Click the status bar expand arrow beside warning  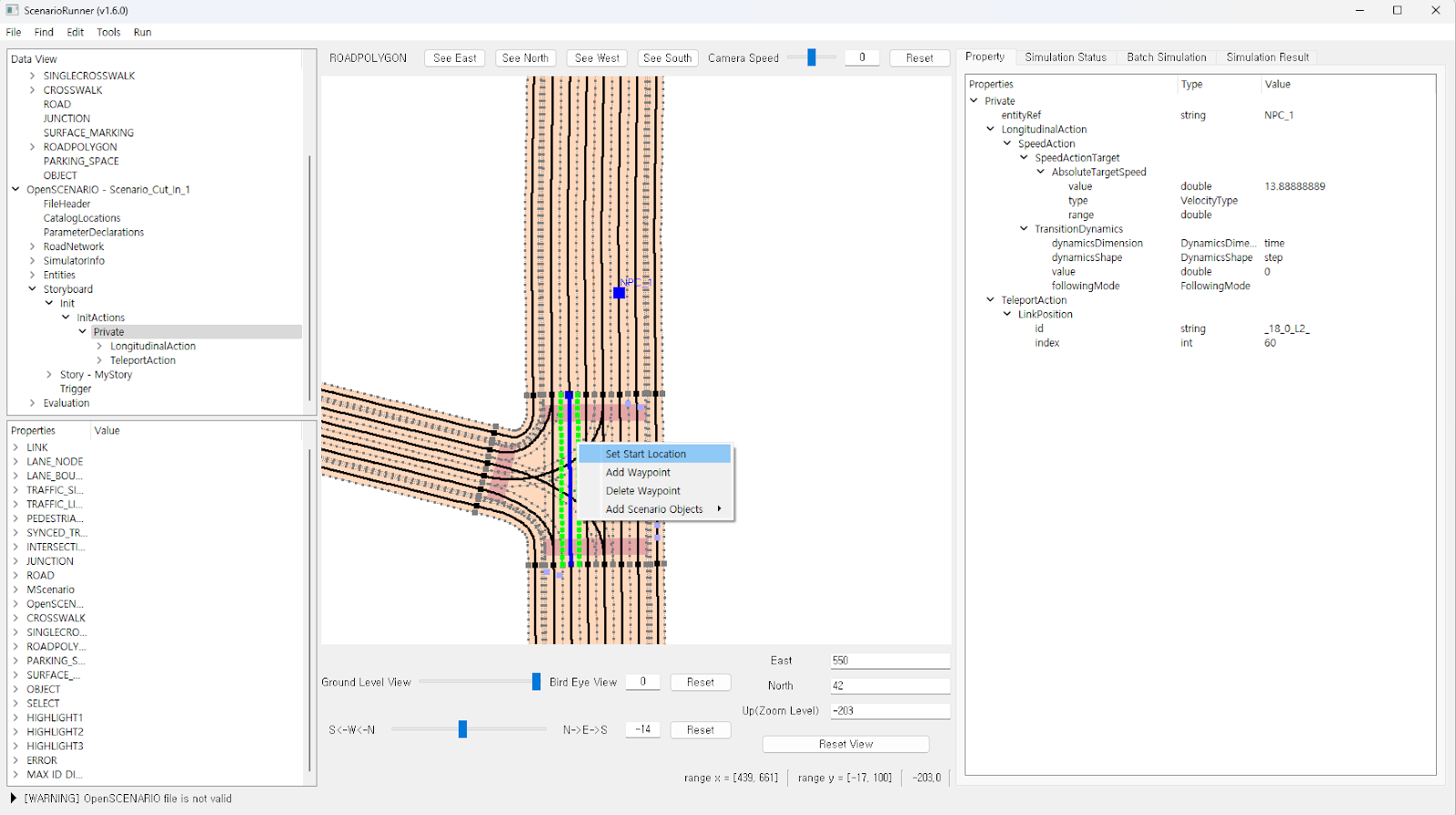click(x=13, y=799)
